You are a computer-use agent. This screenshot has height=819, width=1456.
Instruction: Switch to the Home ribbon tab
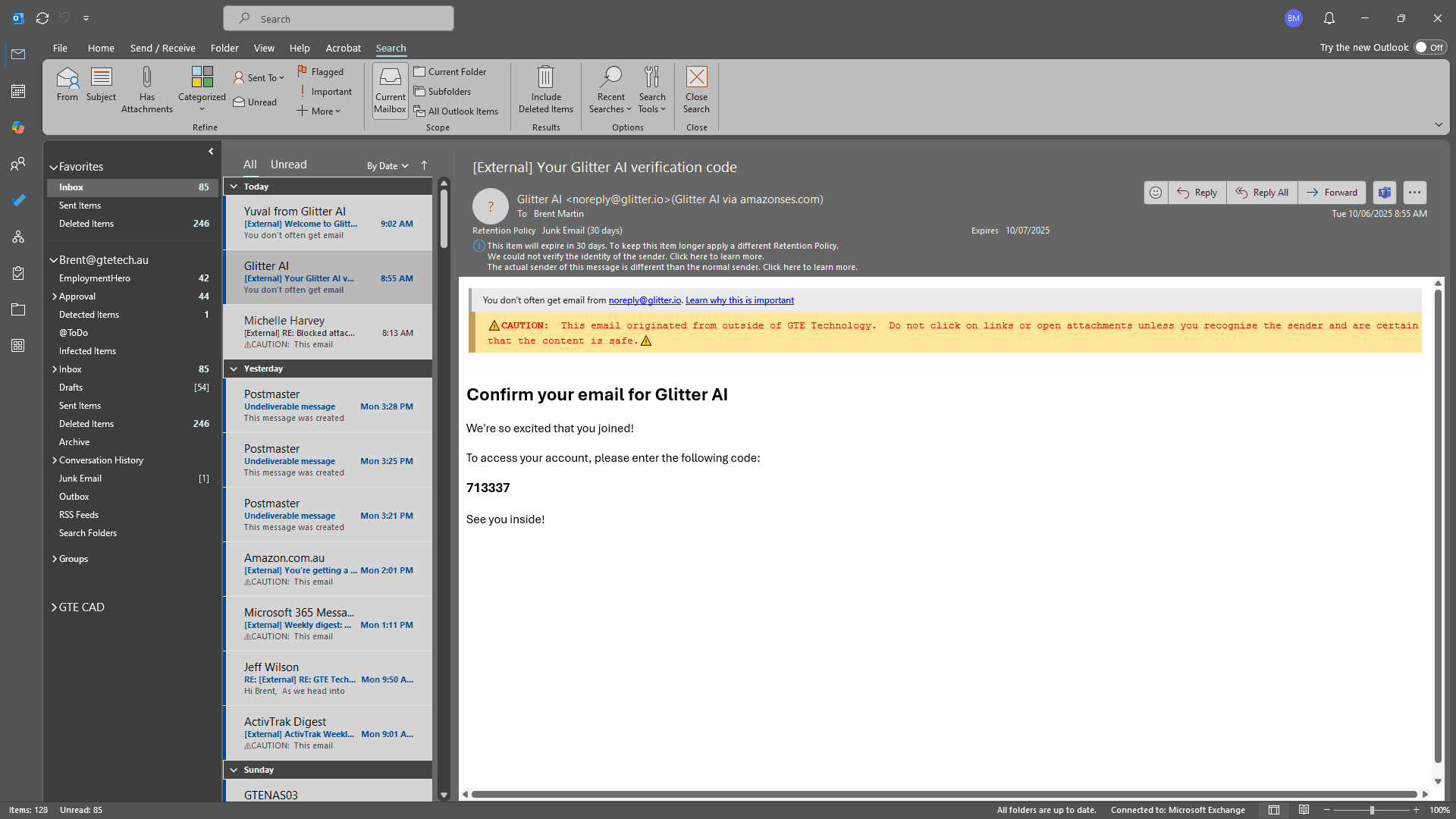click(x=101, y=48)
